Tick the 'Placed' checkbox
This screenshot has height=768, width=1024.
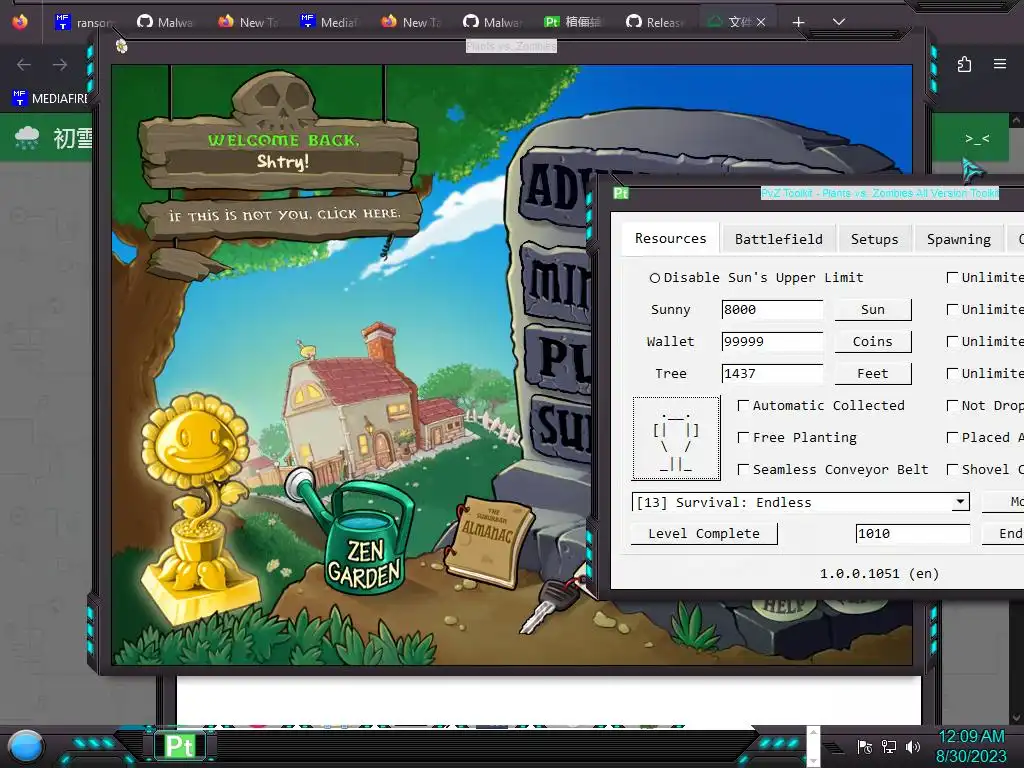pos(952,438)
